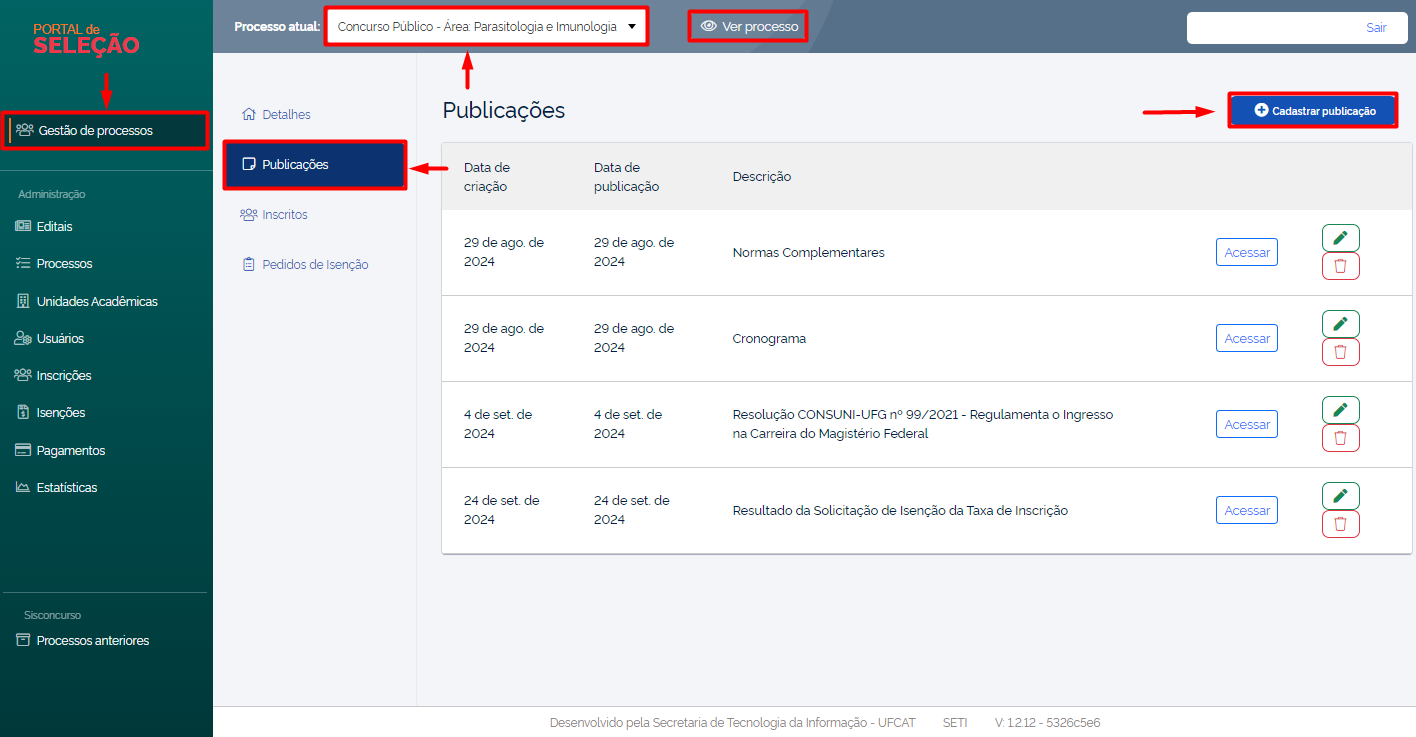Access the Normas Complementares publication
Screen dimensions: 1416x737
pyautogui.click(x=1247, y=252)
